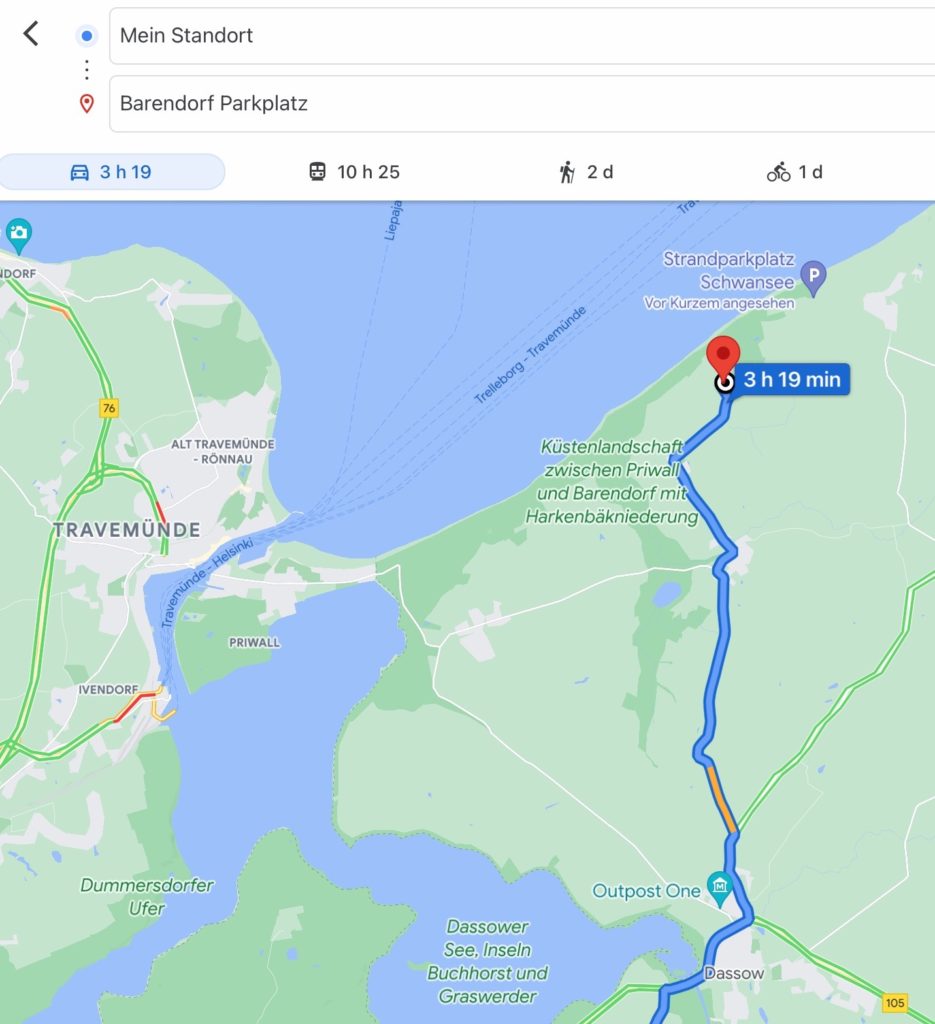Edit the Mein Standort start field
This screenshot has width=935, height=1024.
click(522, 36)
